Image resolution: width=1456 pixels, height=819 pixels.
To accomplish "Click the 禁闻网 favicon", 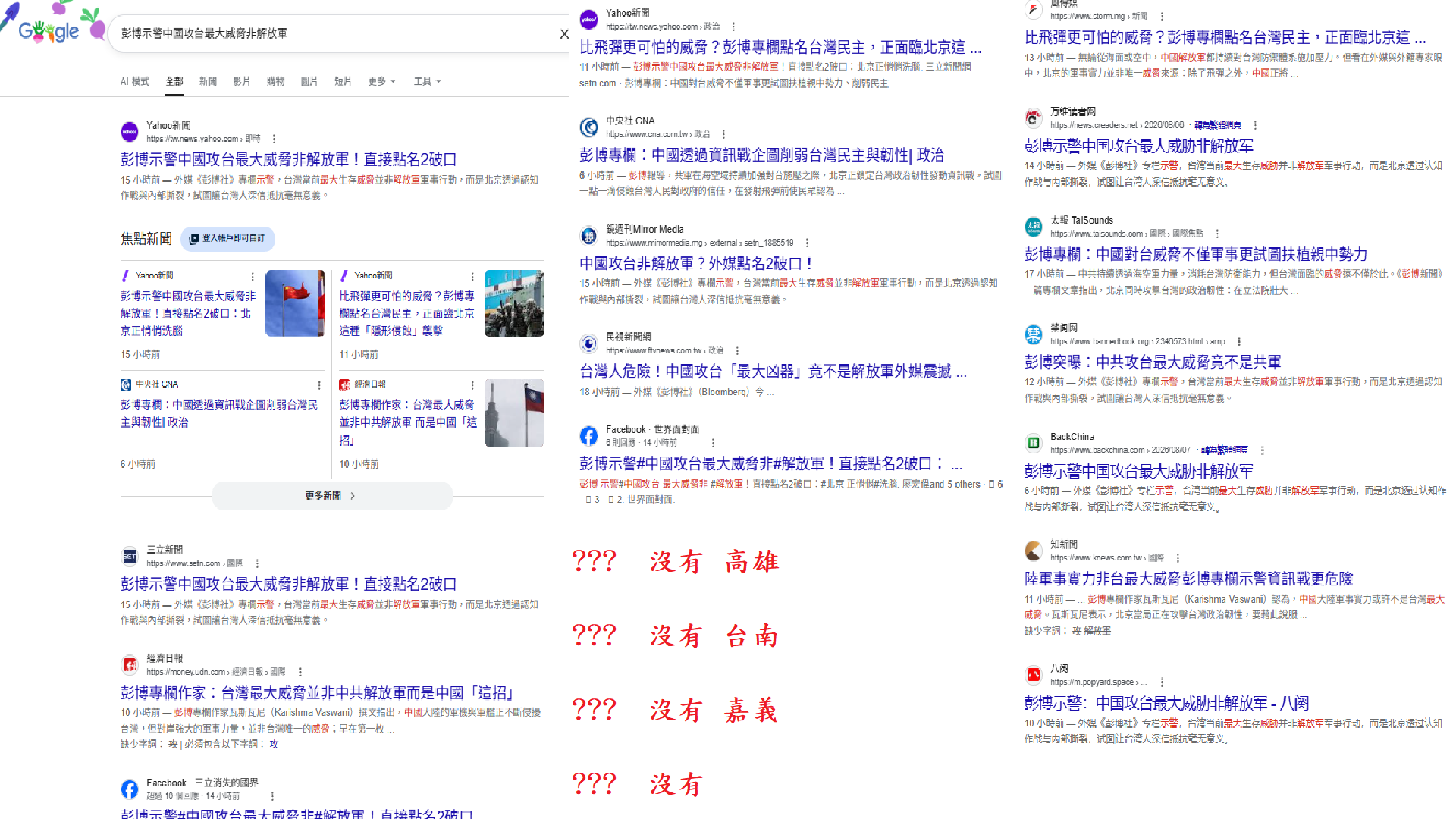I will (x=1033, y=334).
